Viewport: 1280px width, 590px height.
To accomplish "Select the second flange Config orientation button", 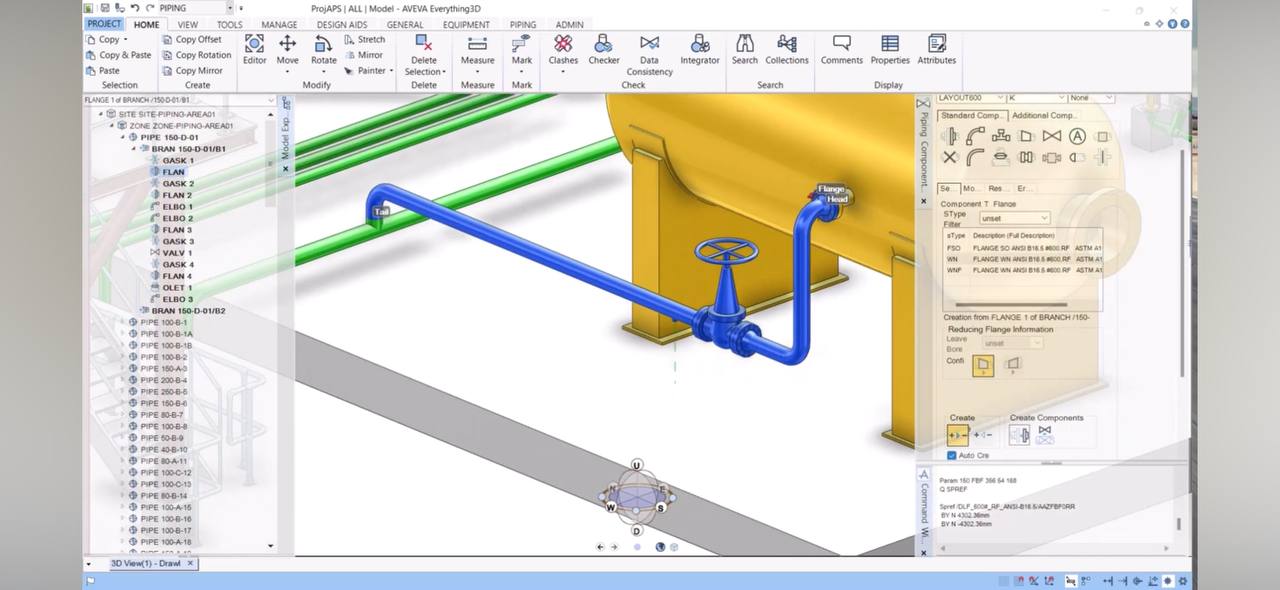I will pos(1013,365).
